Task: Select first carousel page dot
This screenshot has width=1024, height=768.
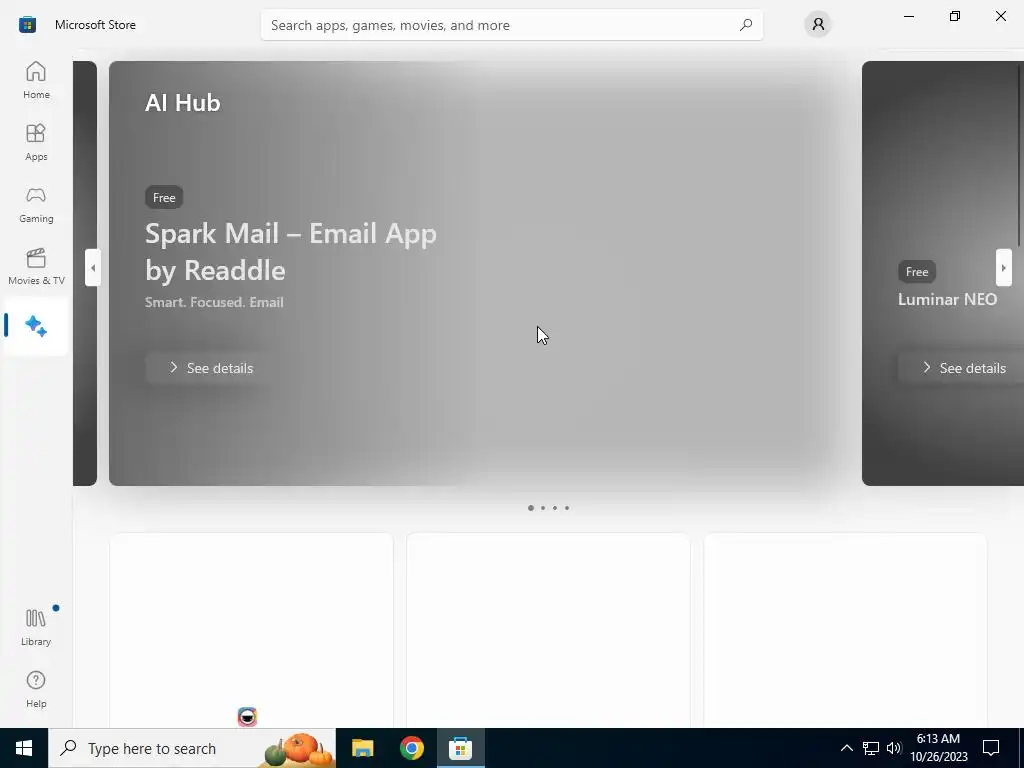Action: (531, 508)
